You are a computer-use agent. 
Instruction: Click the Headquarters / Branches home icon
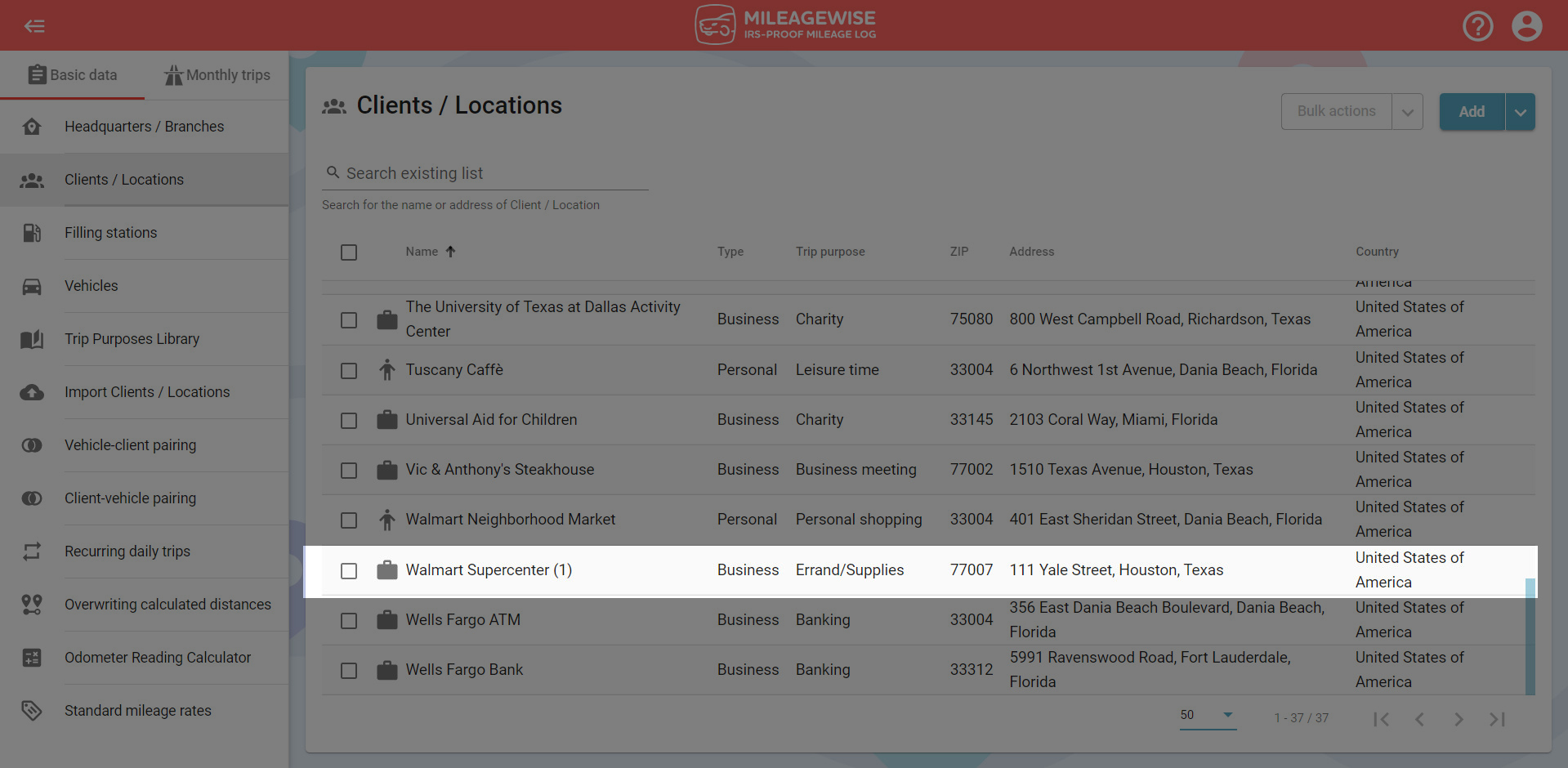point(32,127)
